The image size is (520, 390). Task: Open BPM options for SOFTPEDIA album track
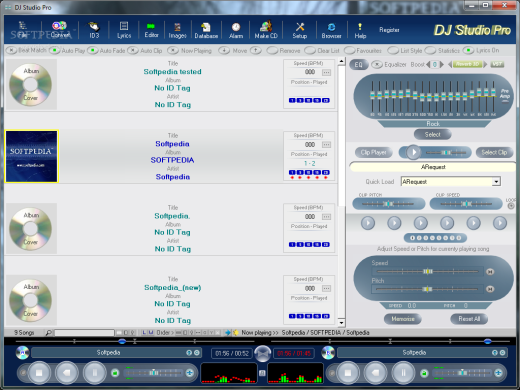(x=326, y=145)
